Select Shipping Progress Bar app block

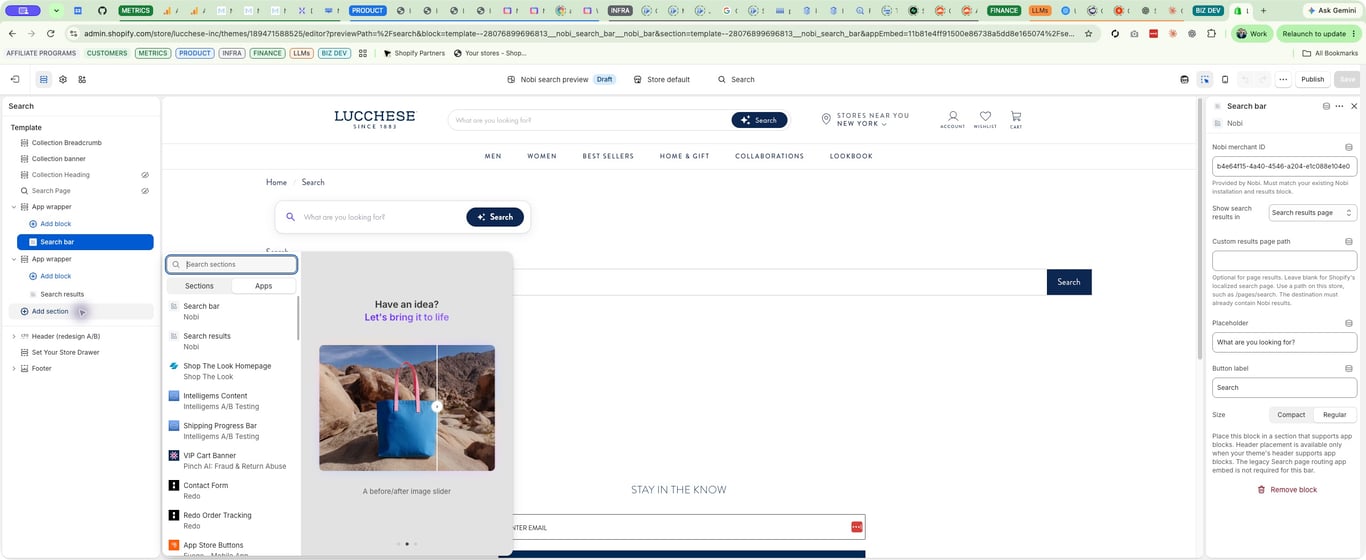coord(232,431)
